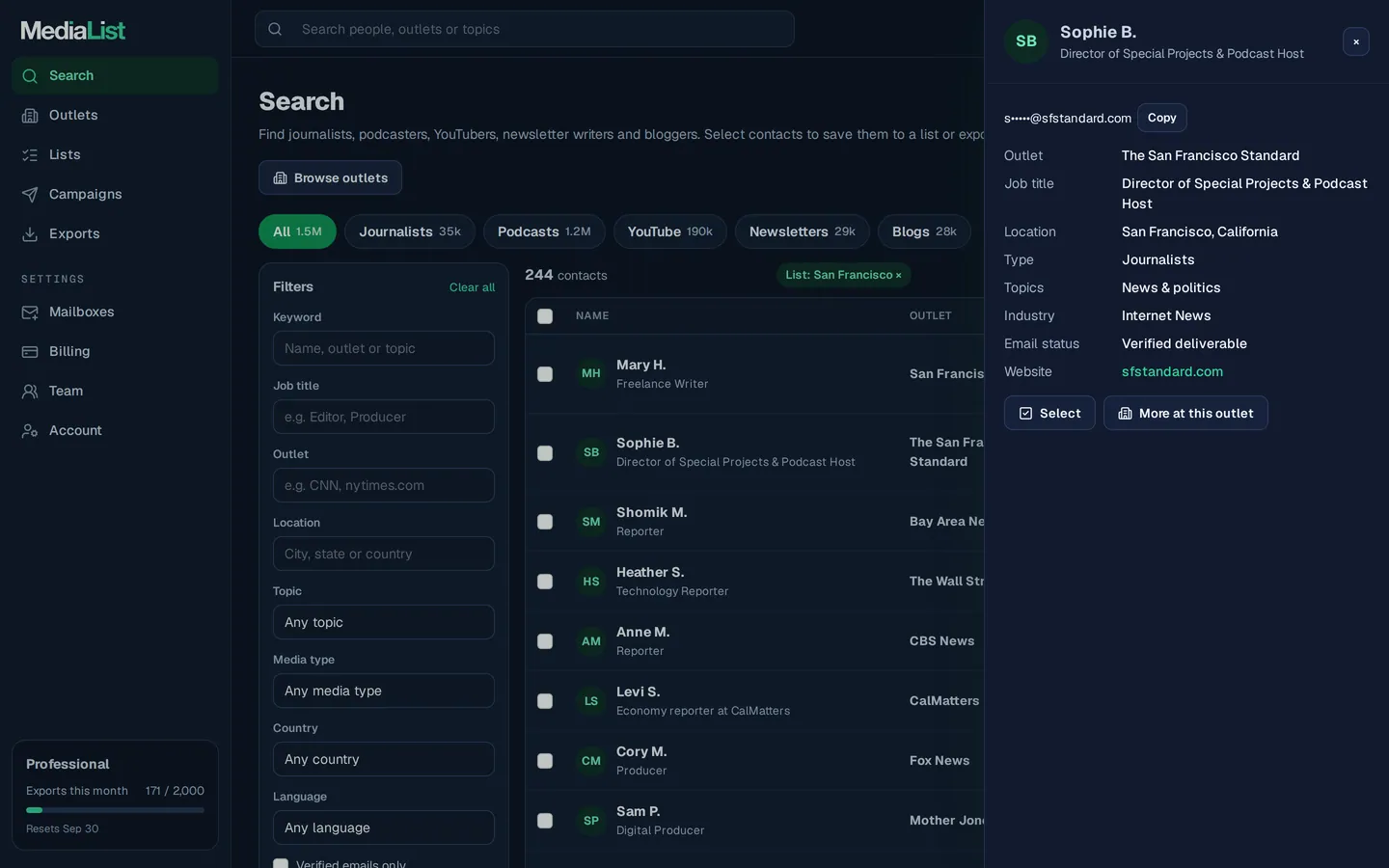Open the Any language dropdown
Screen dimensions: 1389x868
click(x=384, y=827)
